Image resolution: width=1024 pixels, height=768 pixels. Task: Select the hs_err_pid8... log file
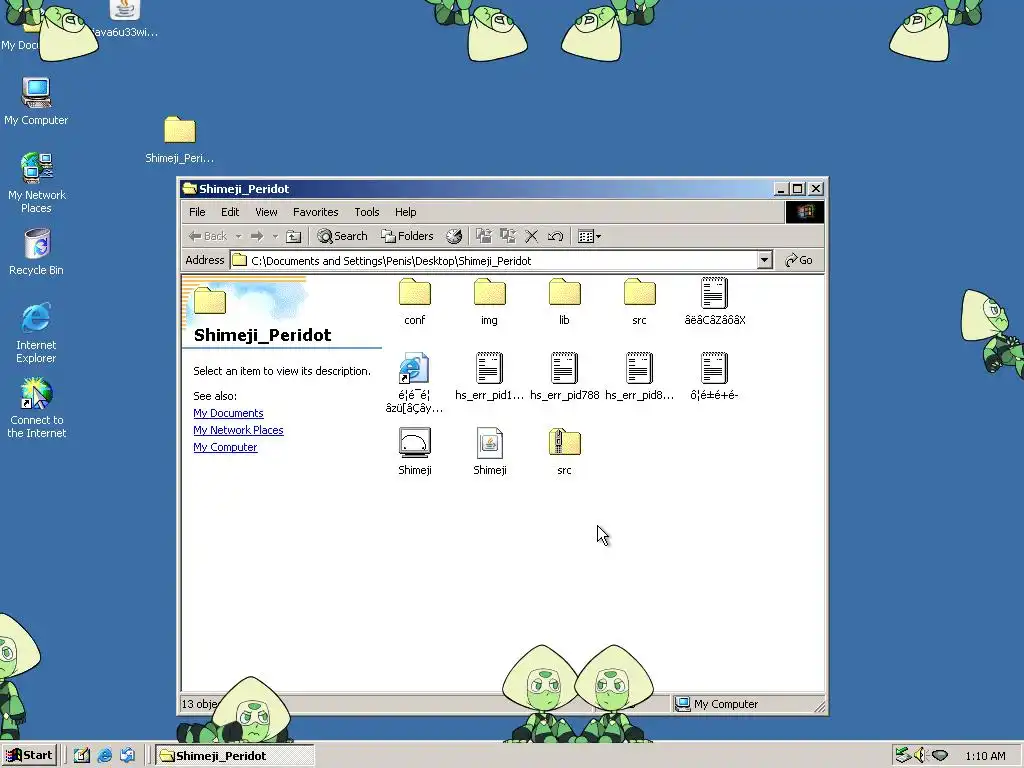coord(639,376)
